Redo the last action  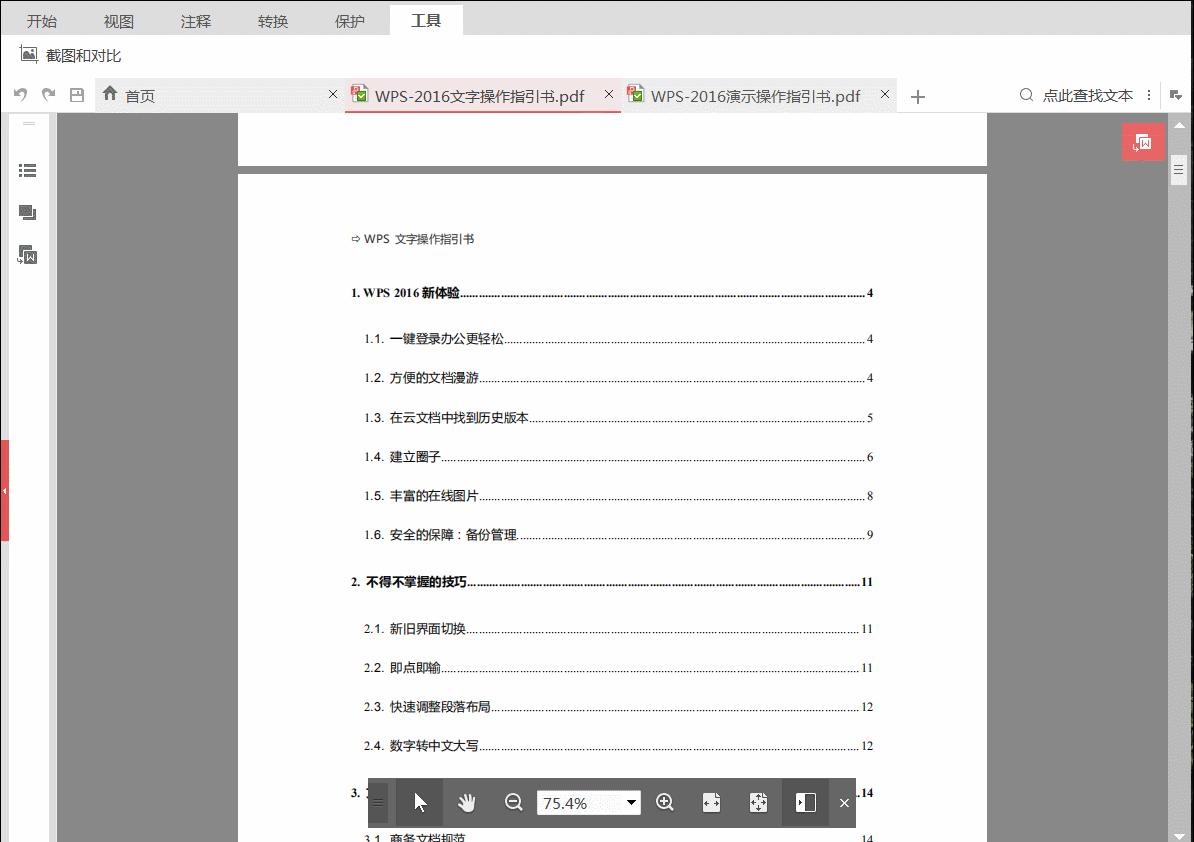tap(49, 94)
